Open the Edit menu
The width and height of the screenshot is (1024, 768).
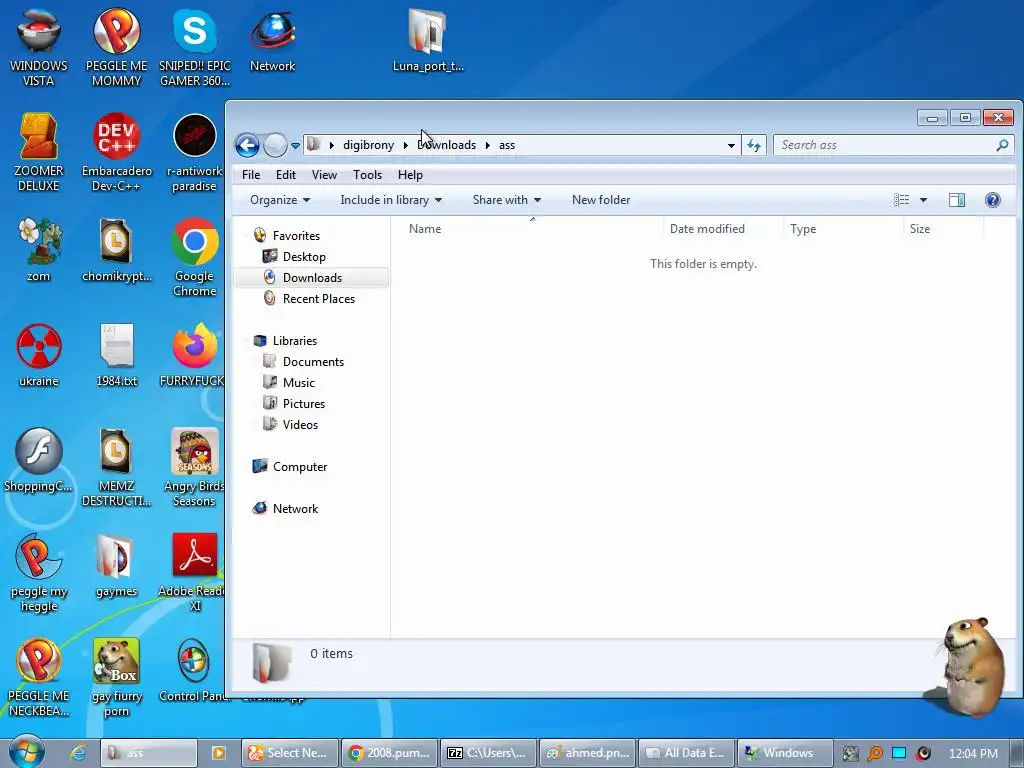[285, 175]
